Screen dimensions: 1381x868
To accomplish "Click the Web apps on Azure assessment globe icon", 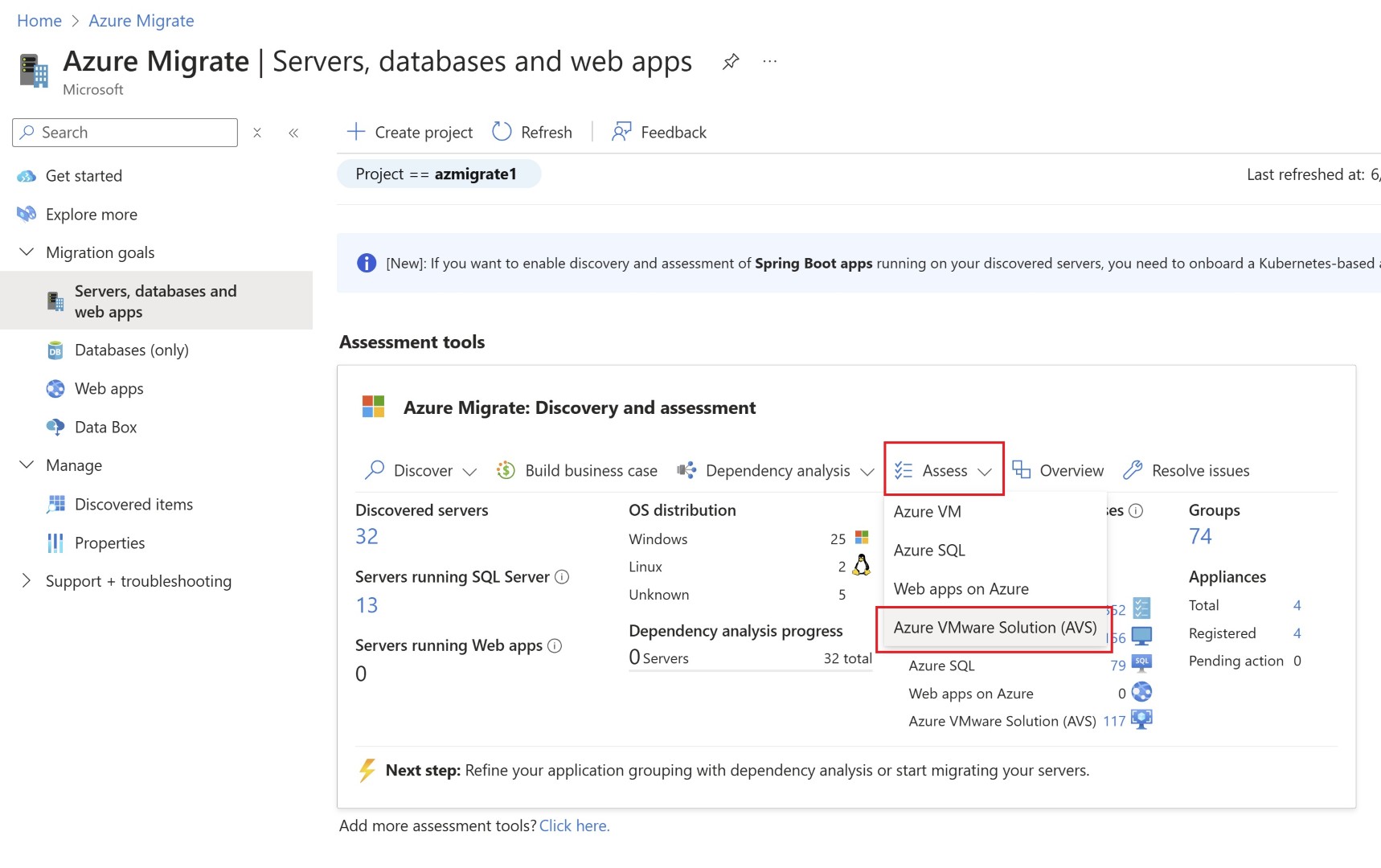I will click(x=1141, y=692).
